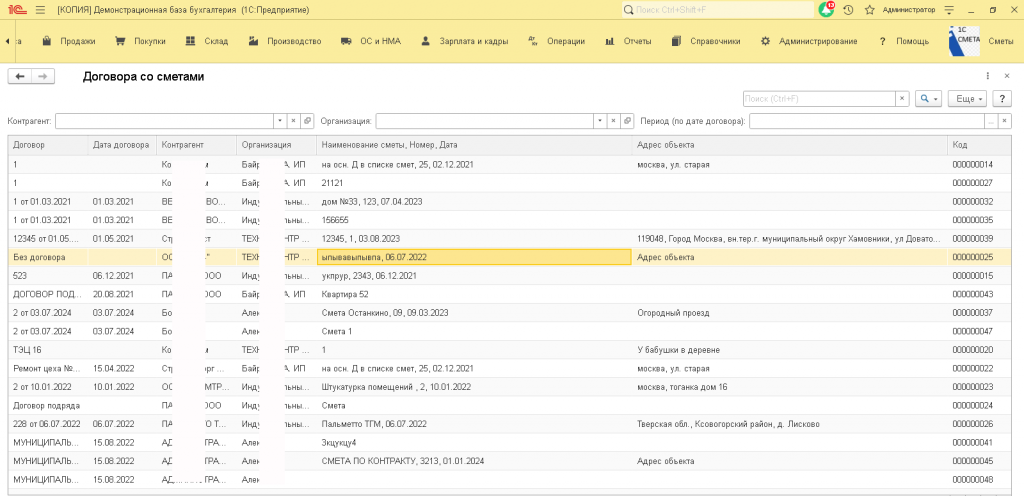Sort by the Дата договора column header
This screenshot has height=496, width=1024.
(121, 145)
